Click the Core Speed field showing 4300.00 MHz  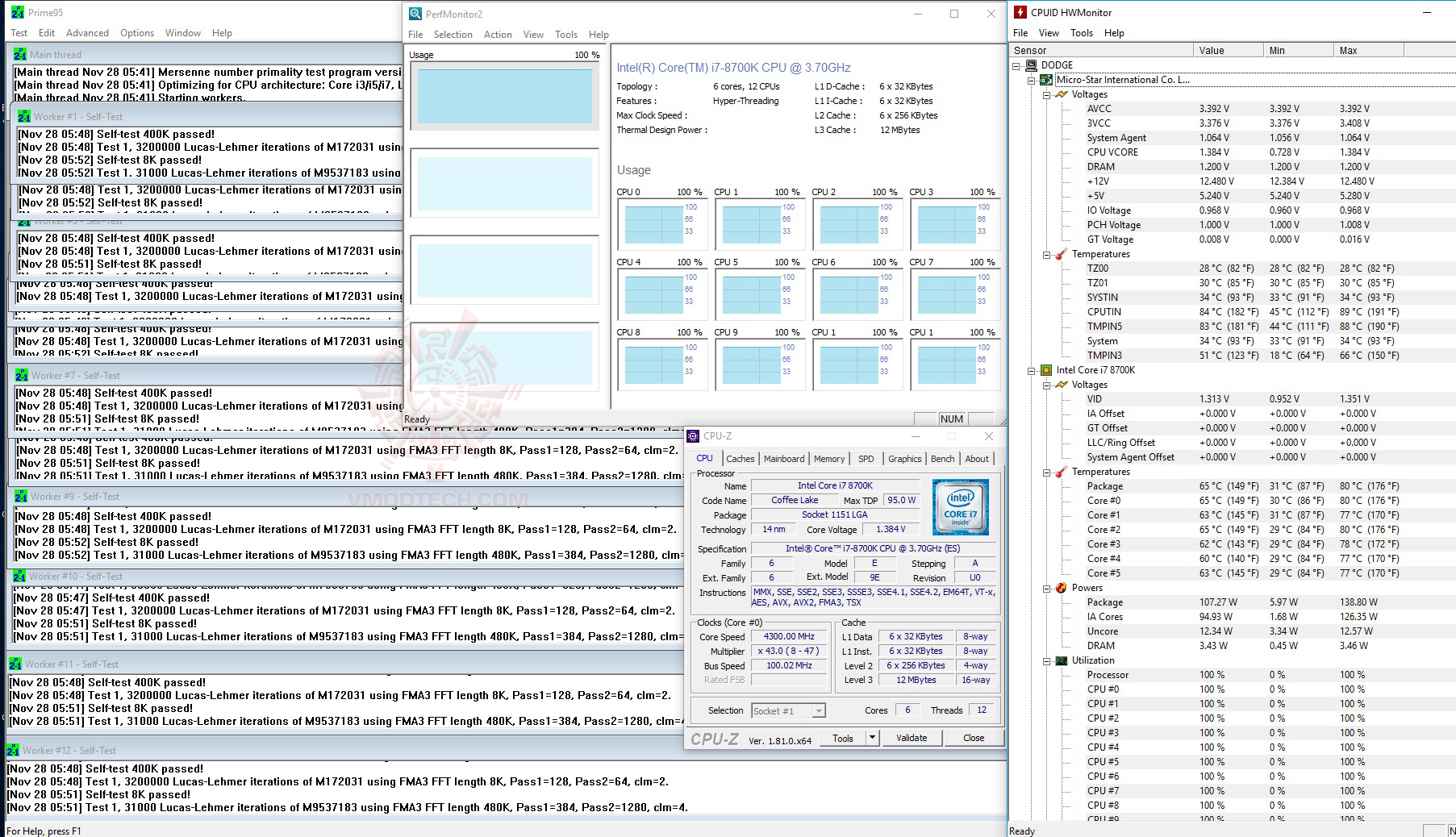[x=789, y=636]
